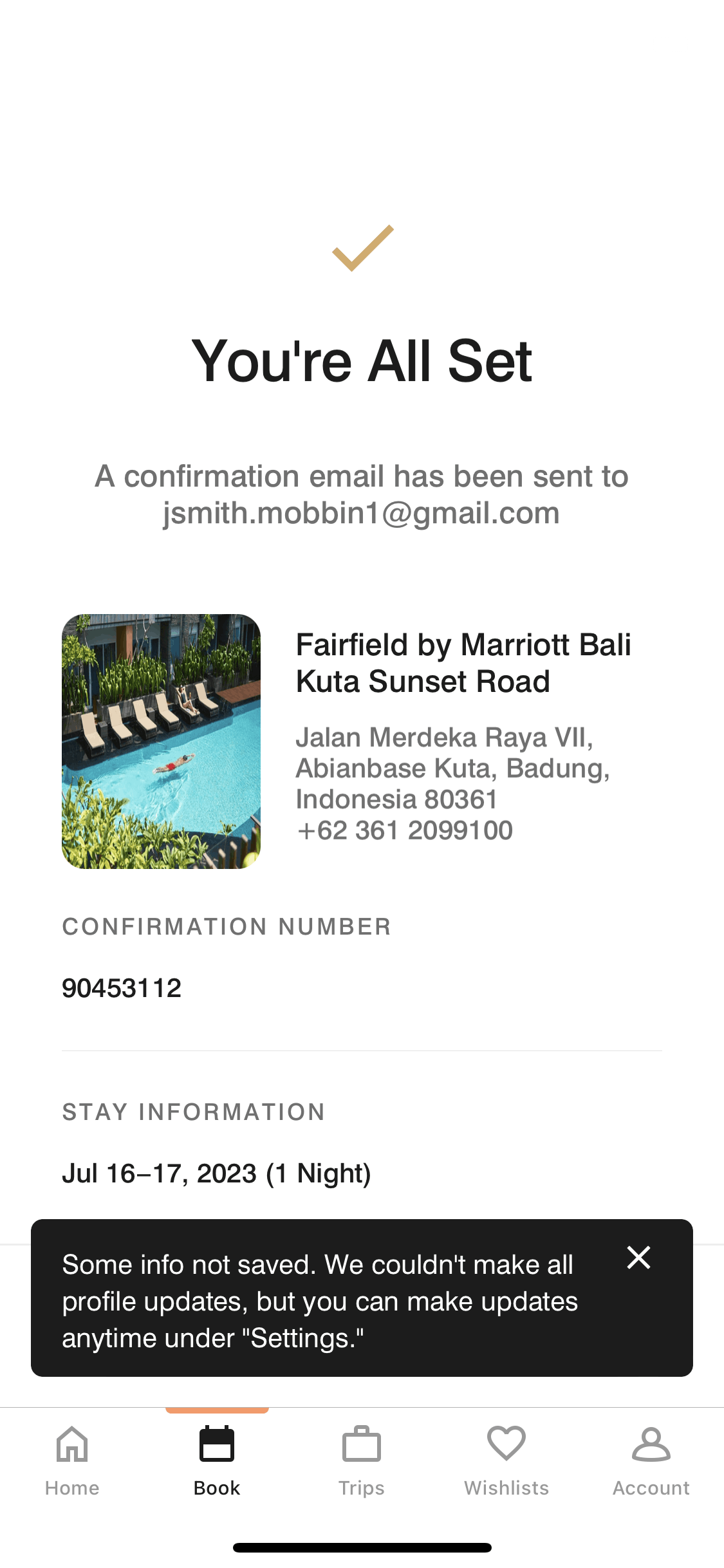The height and width of the screenshot is (1568, 724).
Task: Tap the confirmation number 90453112
Action: [122, 988]
